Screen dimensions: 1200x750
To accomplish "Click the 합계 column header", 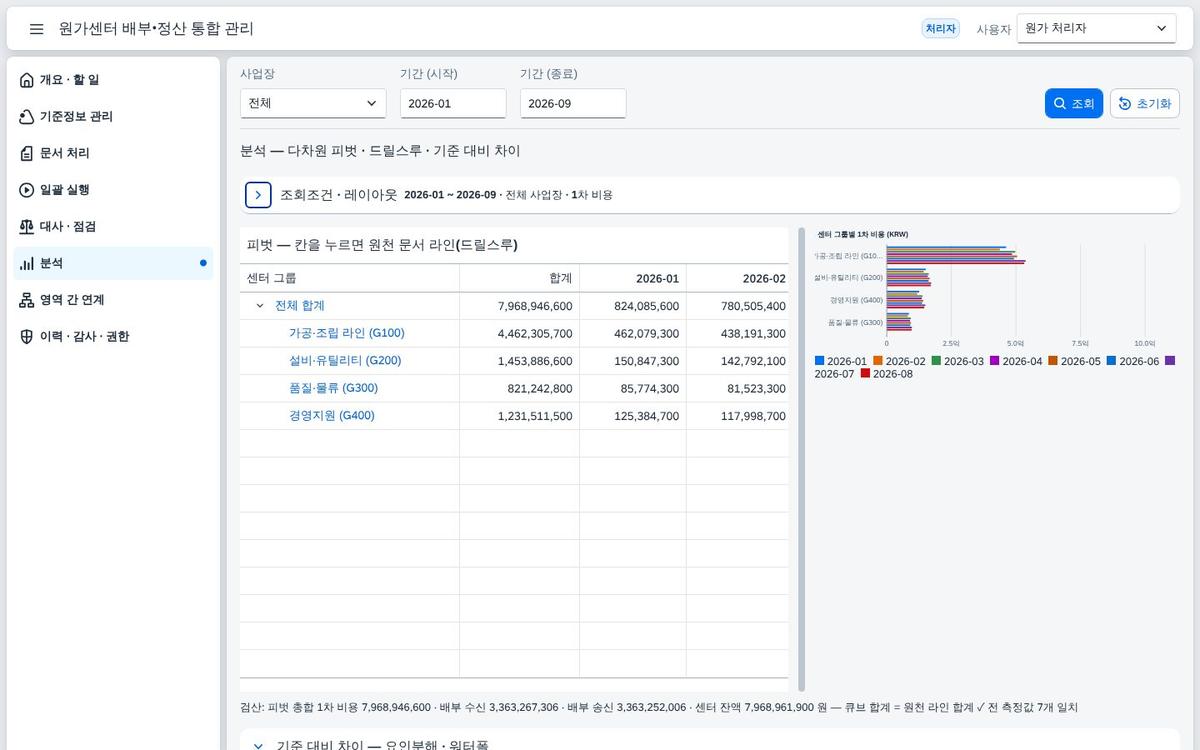I will (520, 278).
